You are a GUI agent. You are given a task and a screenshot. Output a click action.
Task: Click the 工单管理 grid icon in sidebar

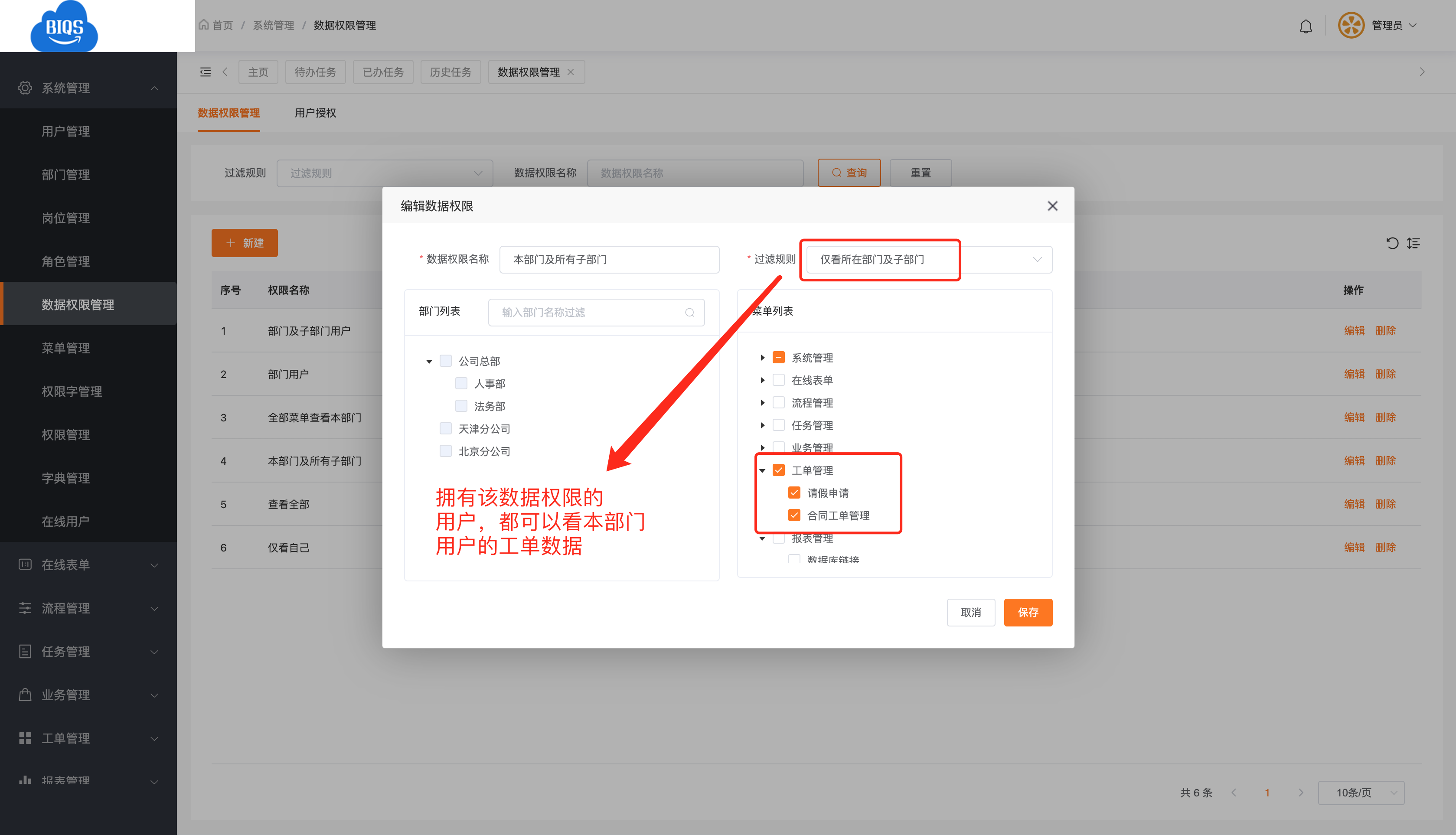(25, 738)
